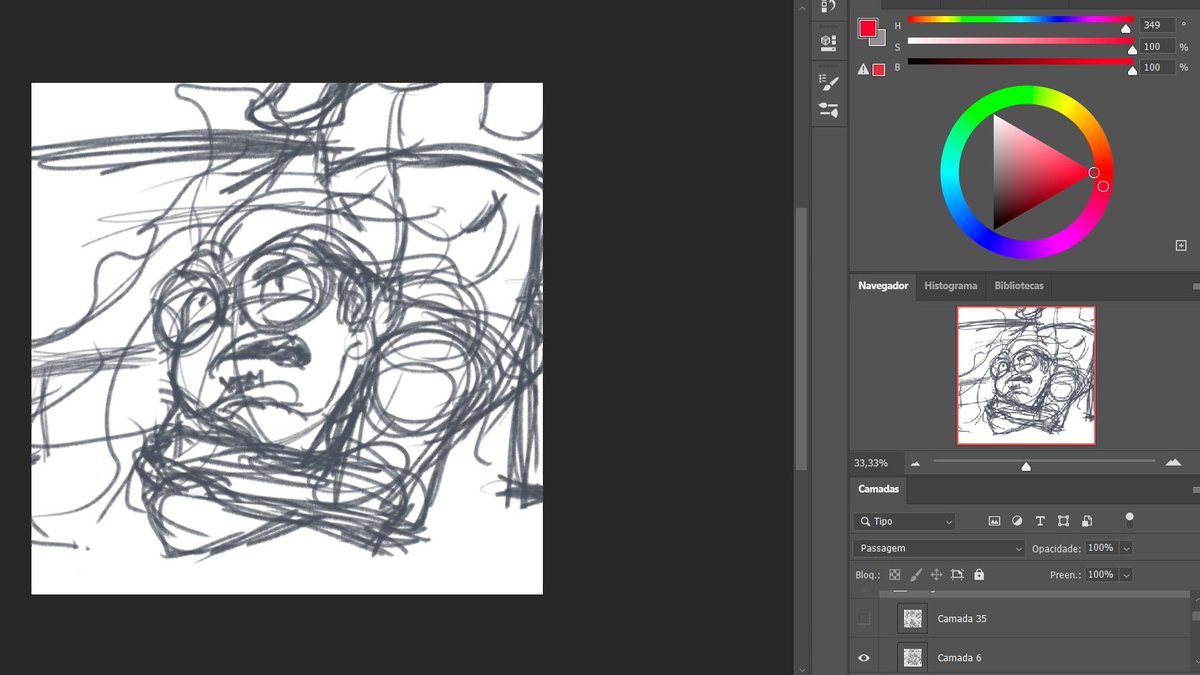
Task: Click the sketch canvas artwork
Action: click(287, 338)
